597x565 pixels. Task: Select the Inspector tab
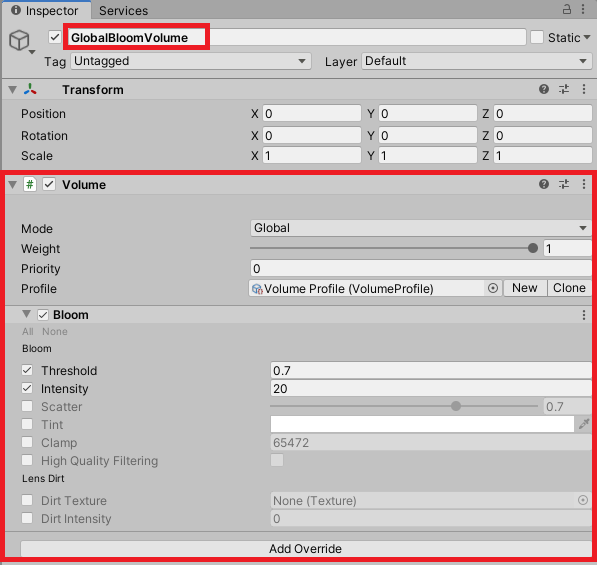click(46, 10)
